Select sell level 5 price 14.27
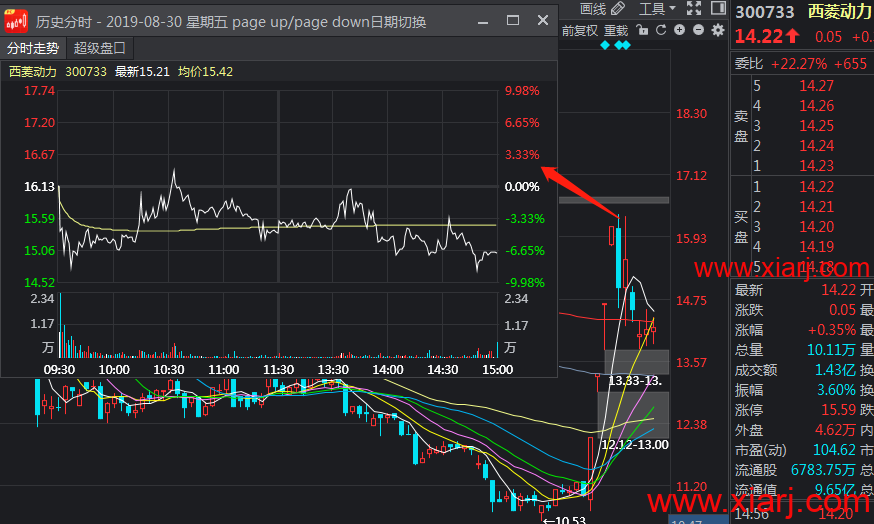Viewport: 874px width, 524px height. click(x=817, y=86)
